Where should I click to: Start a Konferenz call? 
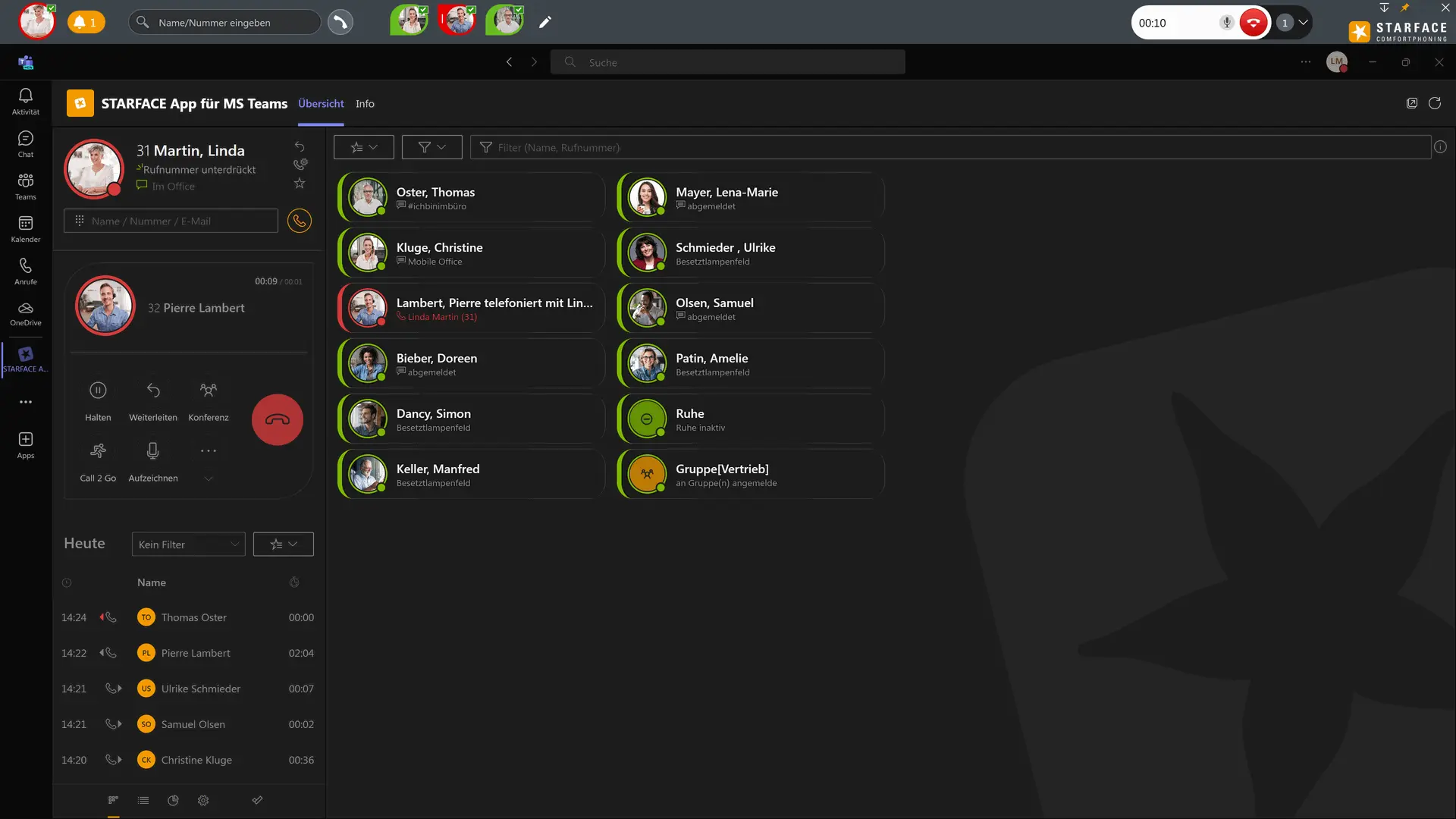(208, 391)
